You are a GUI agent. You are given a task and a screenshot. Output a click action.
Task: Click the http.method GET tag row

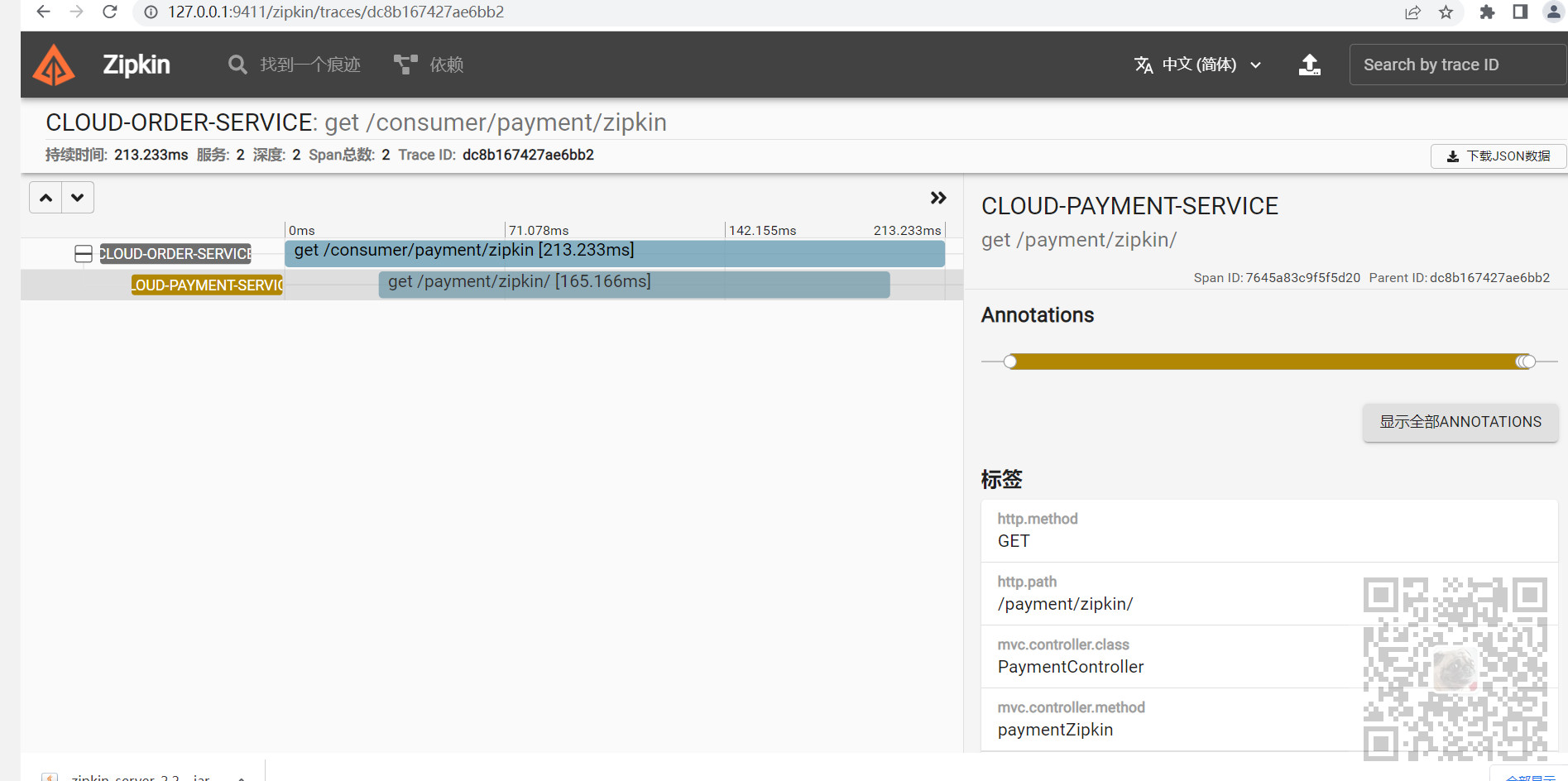click(1269, 530)
